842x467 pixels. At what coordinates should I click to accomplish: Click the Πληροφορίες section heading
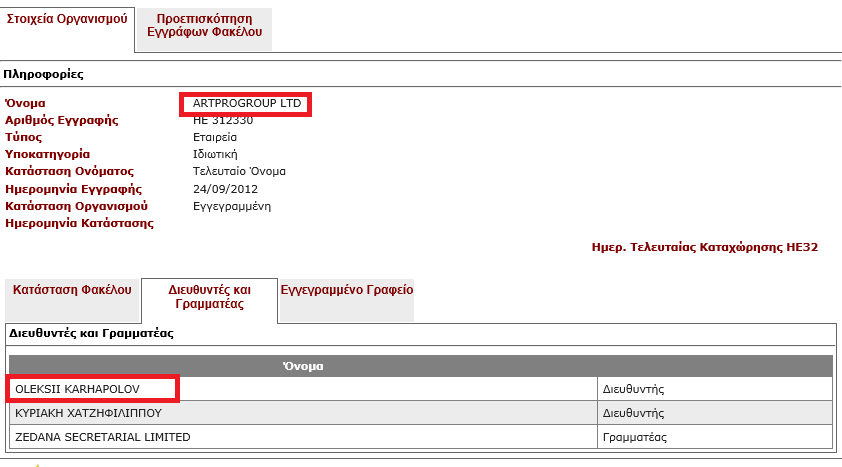pyautogui.click(x=43, y=74)
